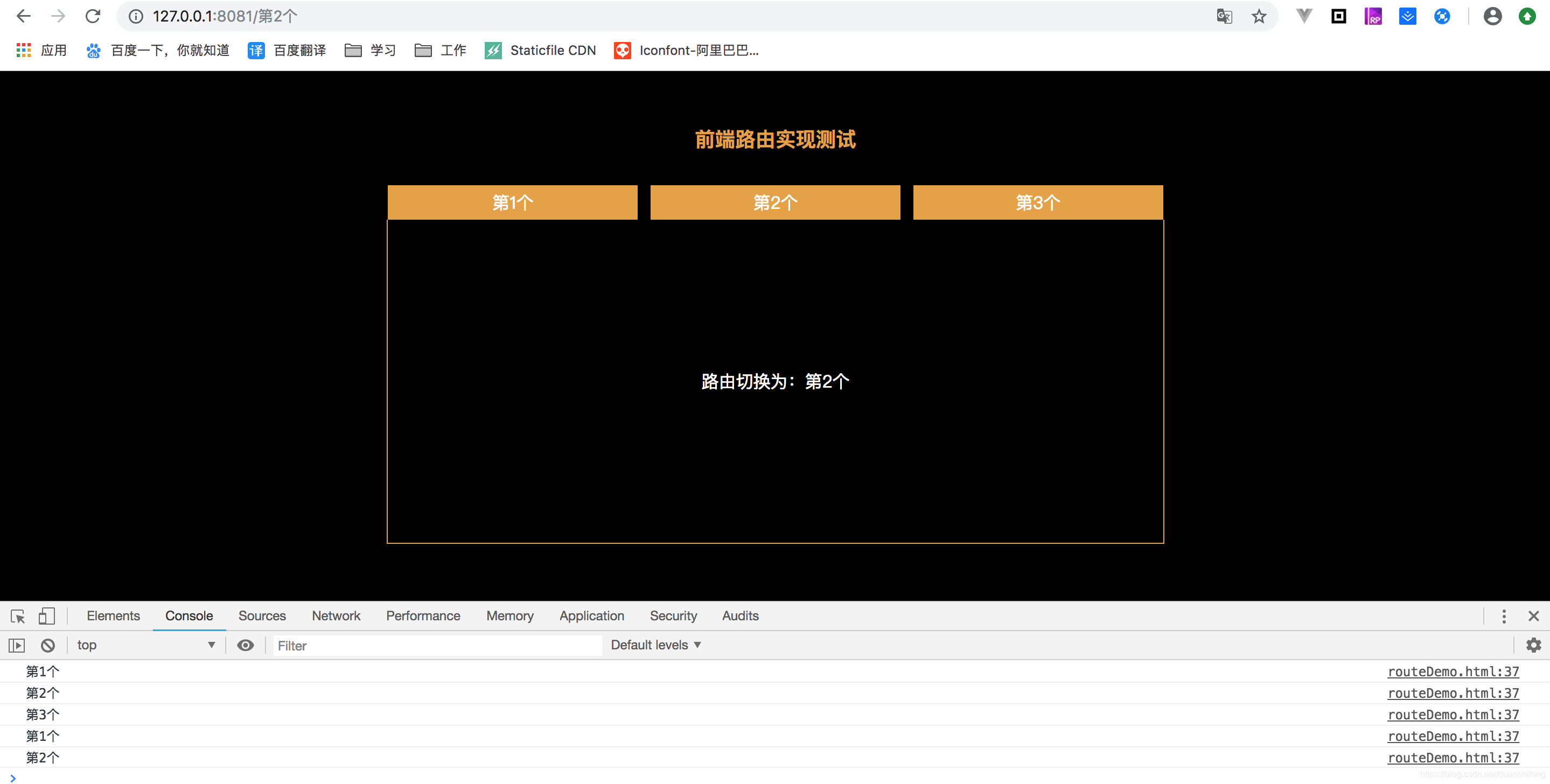
Task: Switch to the Security tab
Action: tap(673, 616)
